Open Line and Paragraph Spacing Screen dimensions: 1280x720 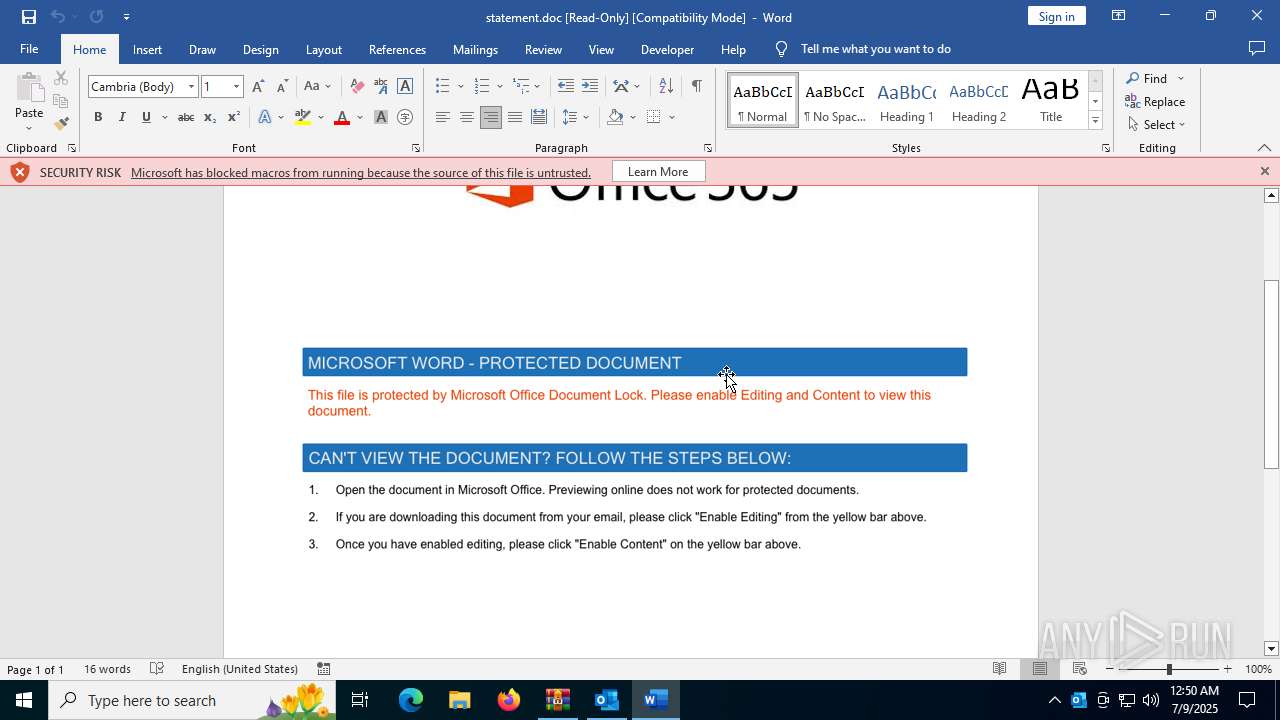tap(570, 117)
